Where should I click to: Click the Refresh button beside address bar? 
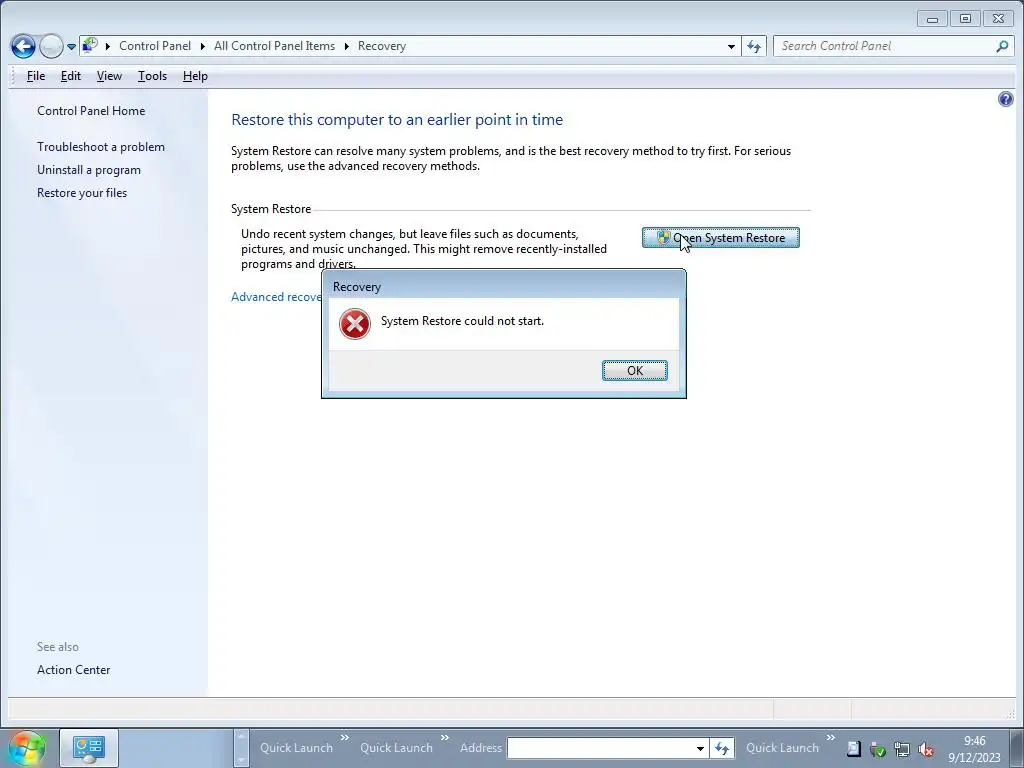coord(754,46)
